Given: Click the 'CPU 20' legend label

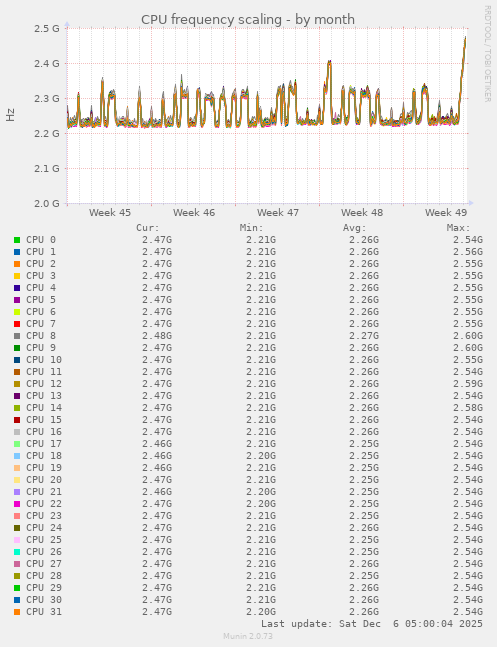Looking at the screenshot, I should pyautogui.click(x=44, y=480).
